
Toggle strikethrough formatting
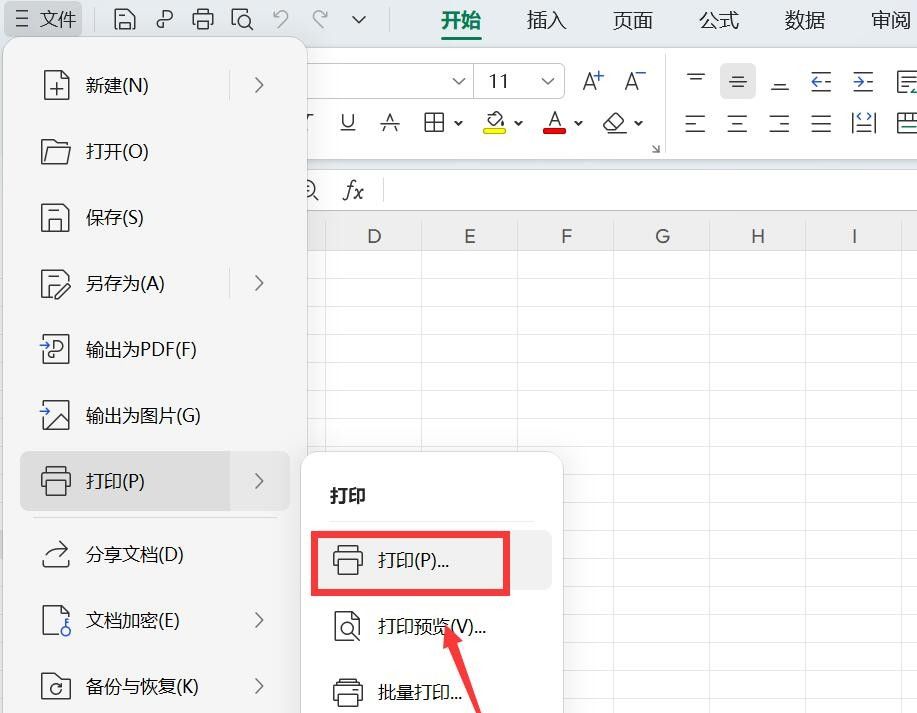pos(389,122)
